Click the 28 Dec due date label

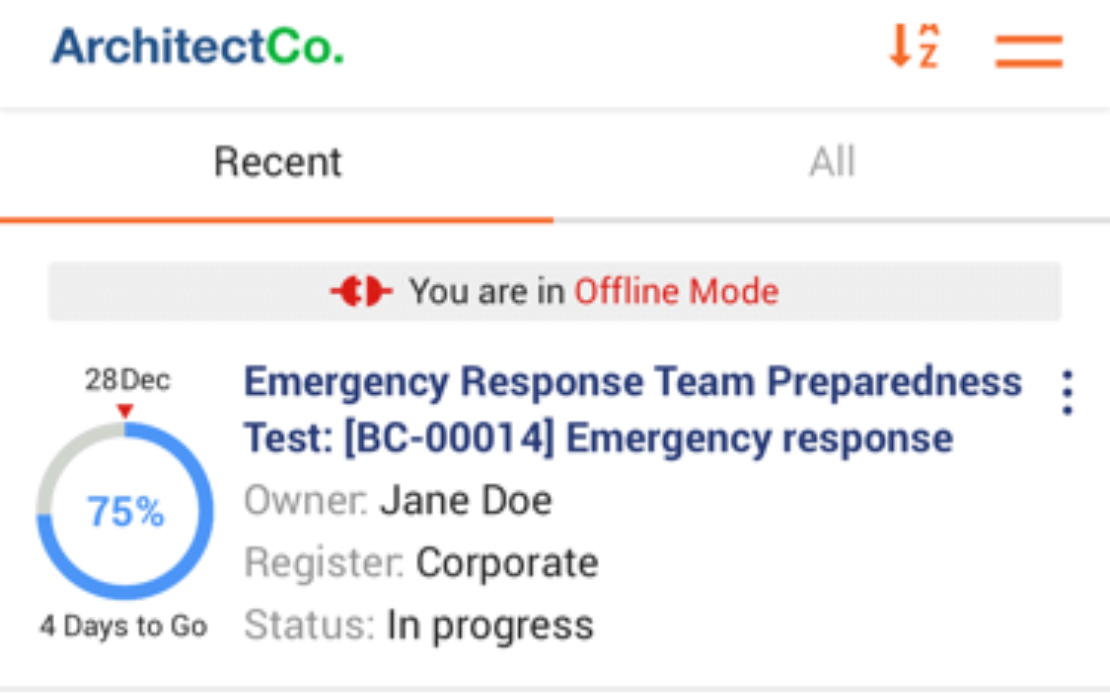click(x=127, y=380)
